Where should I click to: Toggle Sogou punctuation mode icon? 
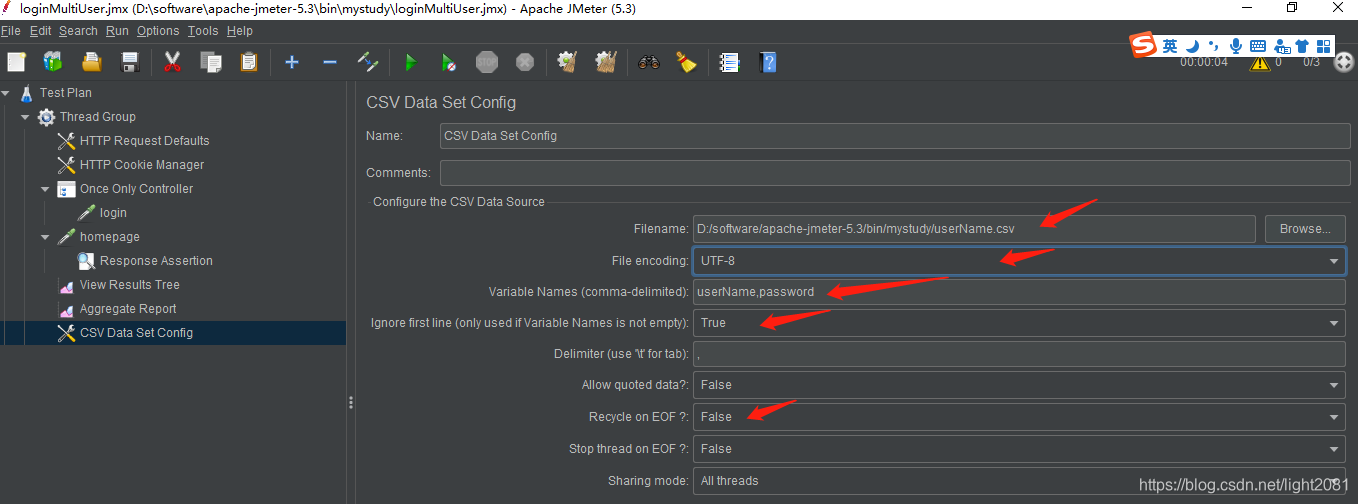(1214, 46)
